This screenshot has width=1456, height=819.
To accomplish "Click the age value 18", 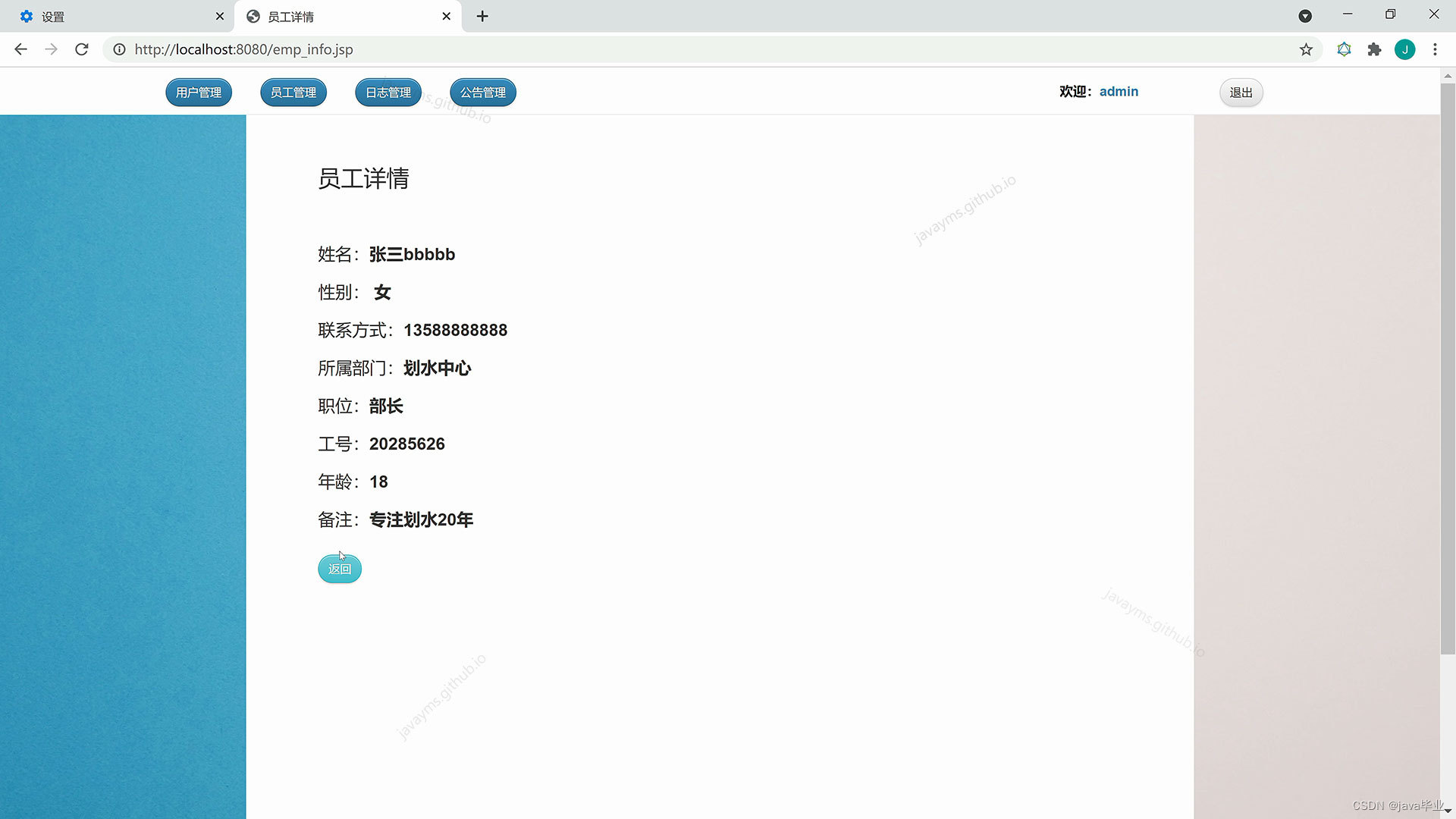I will [x=378, y=482].
